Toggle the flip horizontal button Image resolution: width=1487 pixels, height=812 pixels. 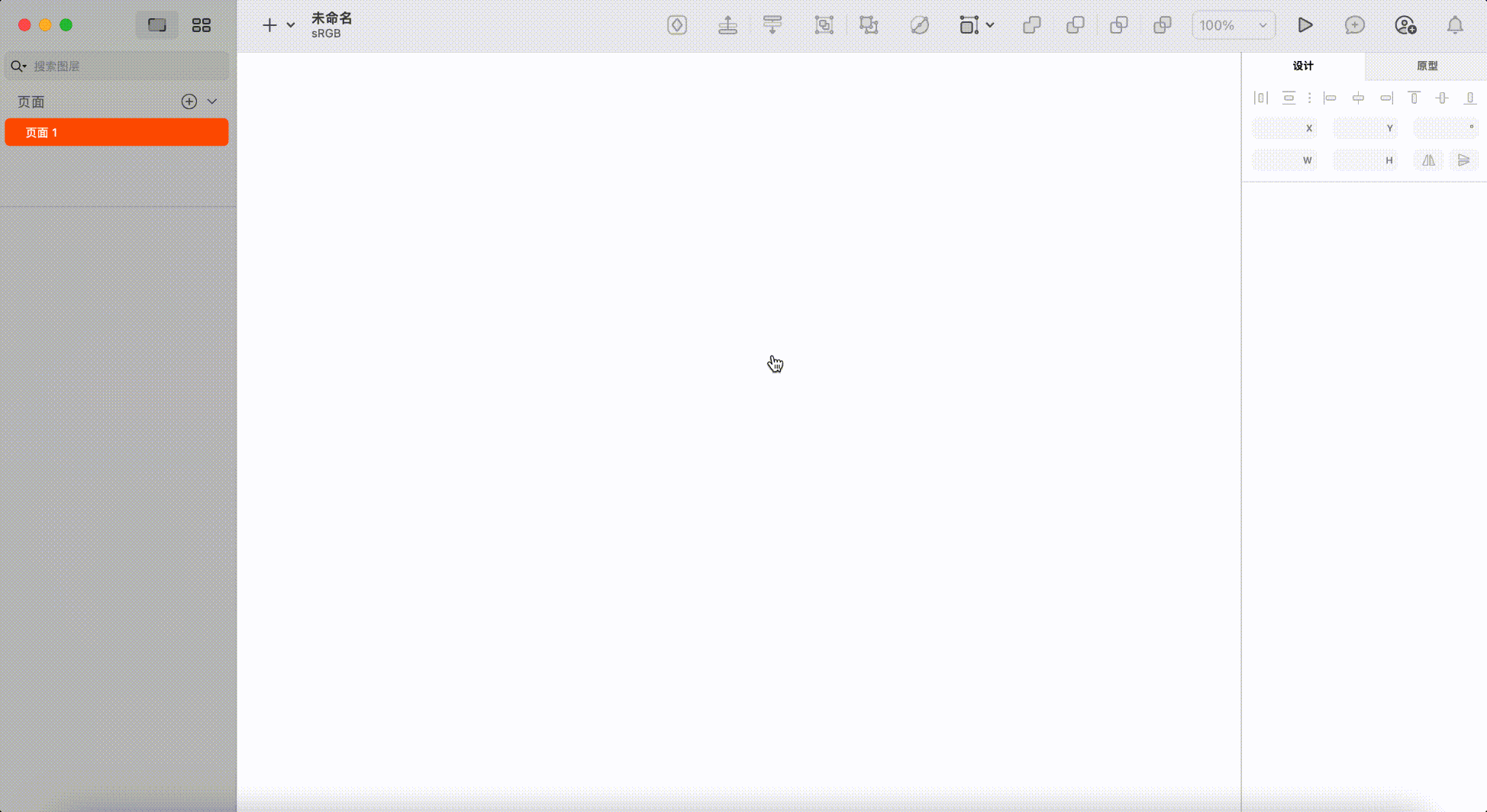pos(1428,160)
